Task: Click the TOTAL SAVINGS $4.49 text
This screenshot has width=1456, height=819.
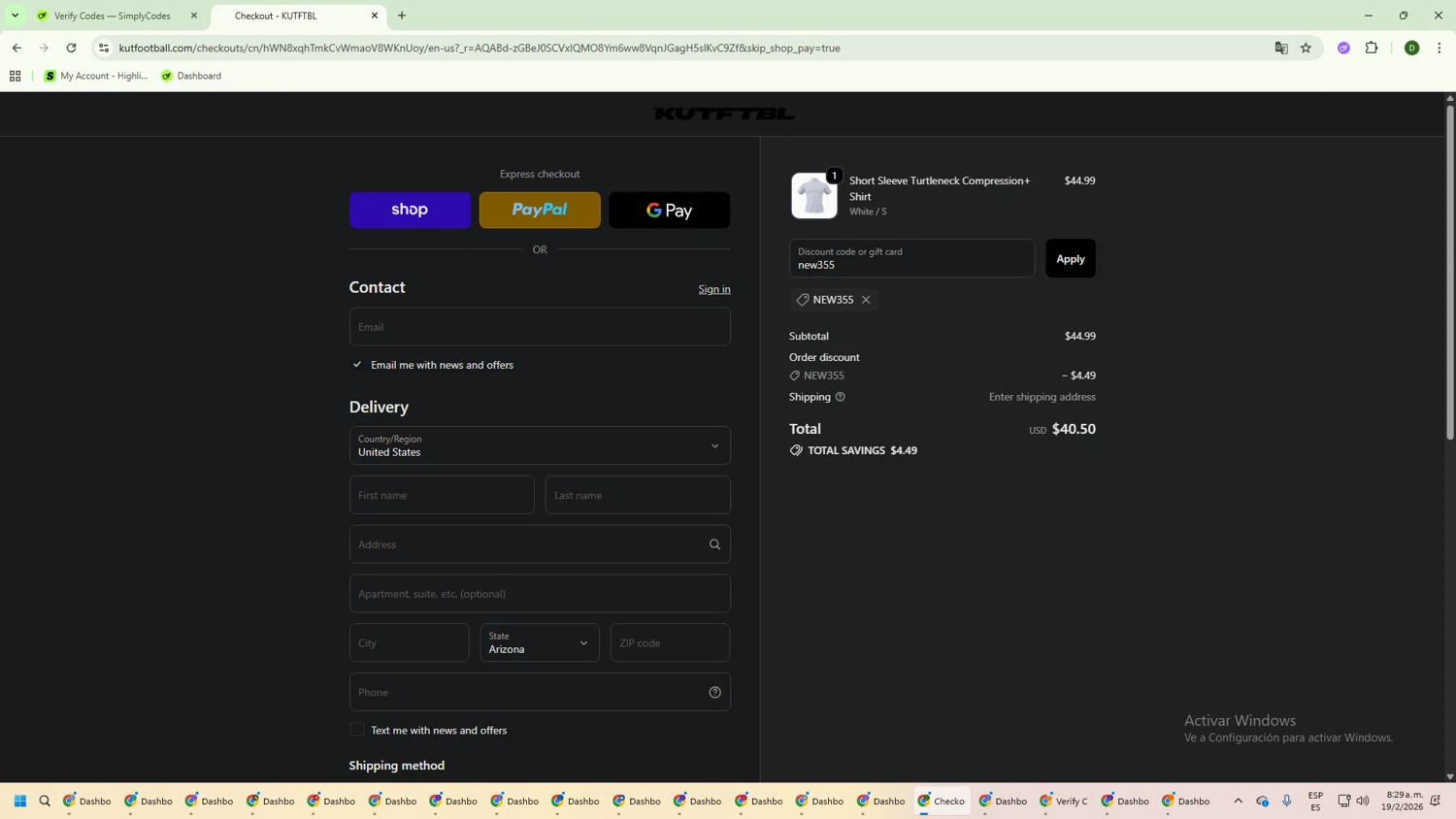Action: click(863, 450)
